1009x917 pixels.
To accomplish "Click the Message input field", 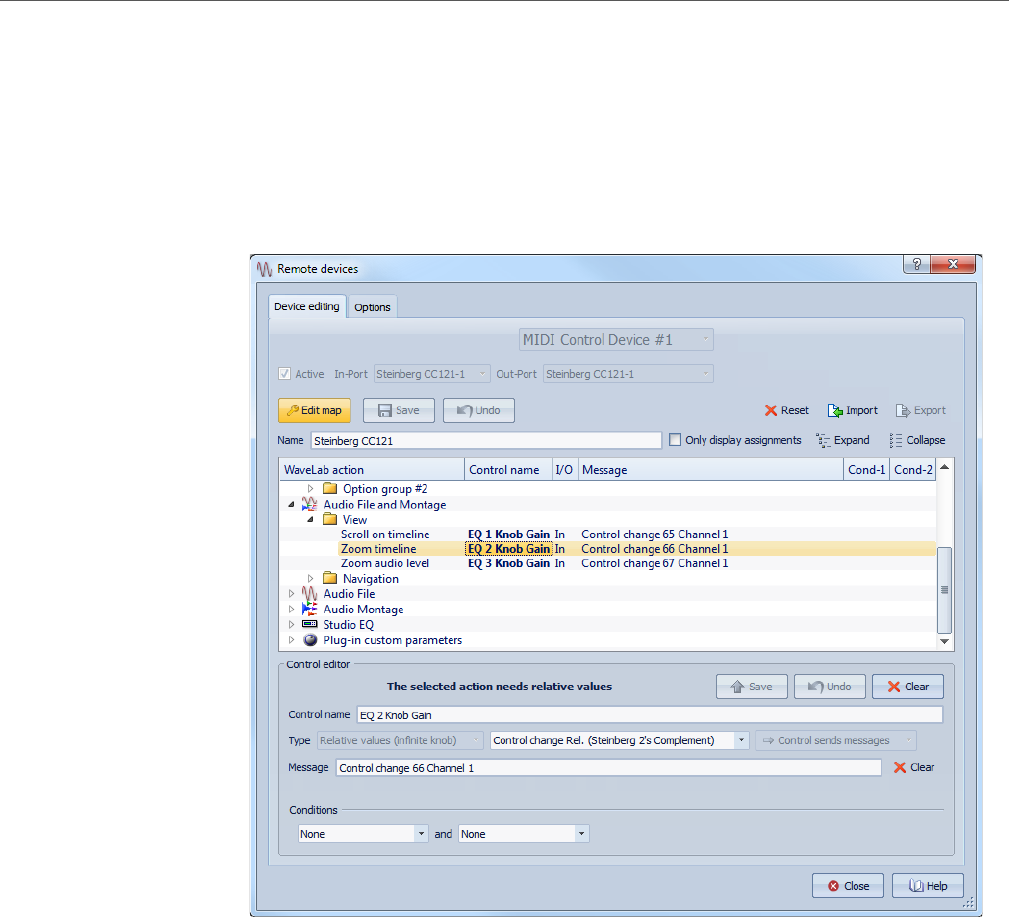I will [609, 768].
